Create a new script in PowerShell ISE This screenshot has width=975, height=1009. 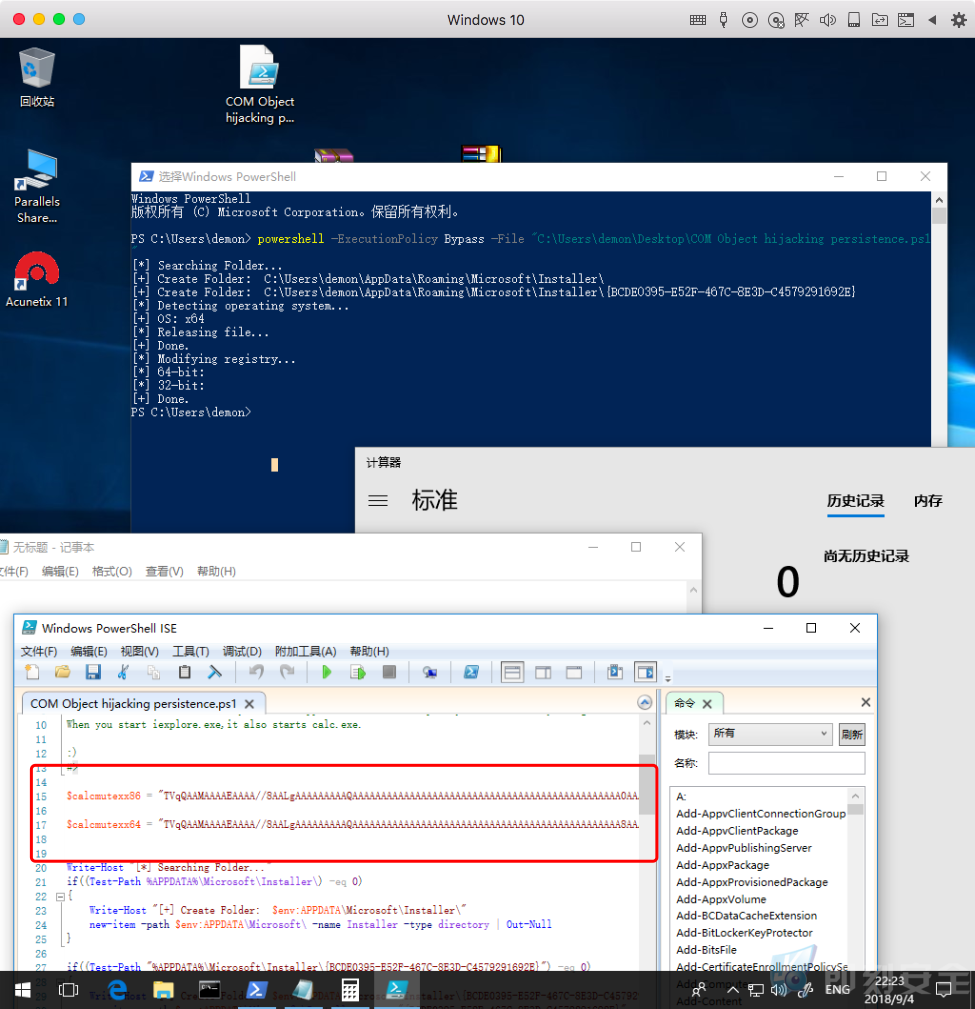click(32, 672)
